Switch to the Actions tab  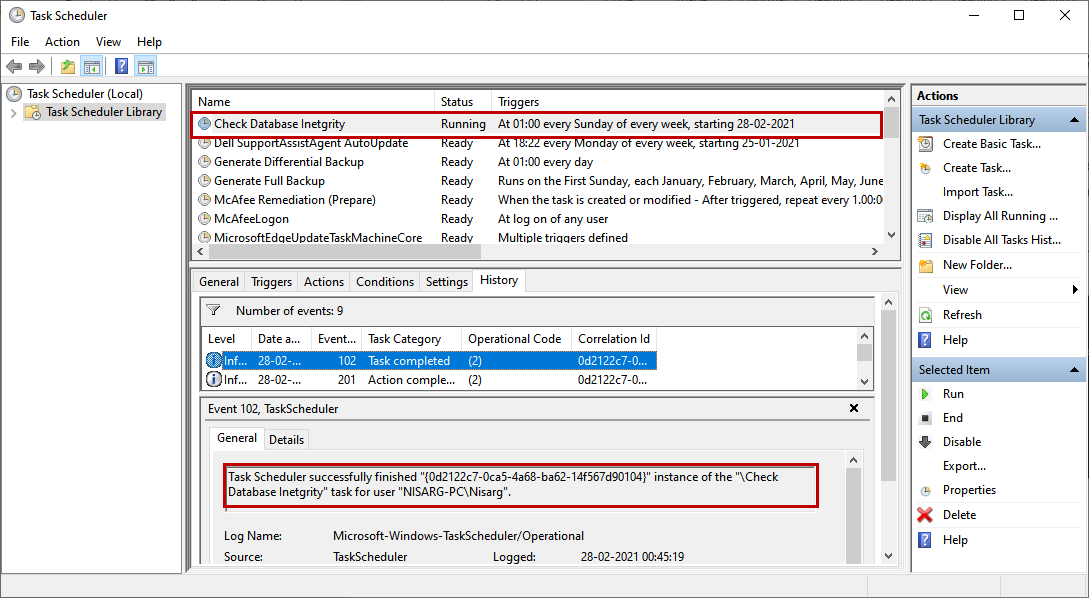pyautogui.click(x=324, y=281)
